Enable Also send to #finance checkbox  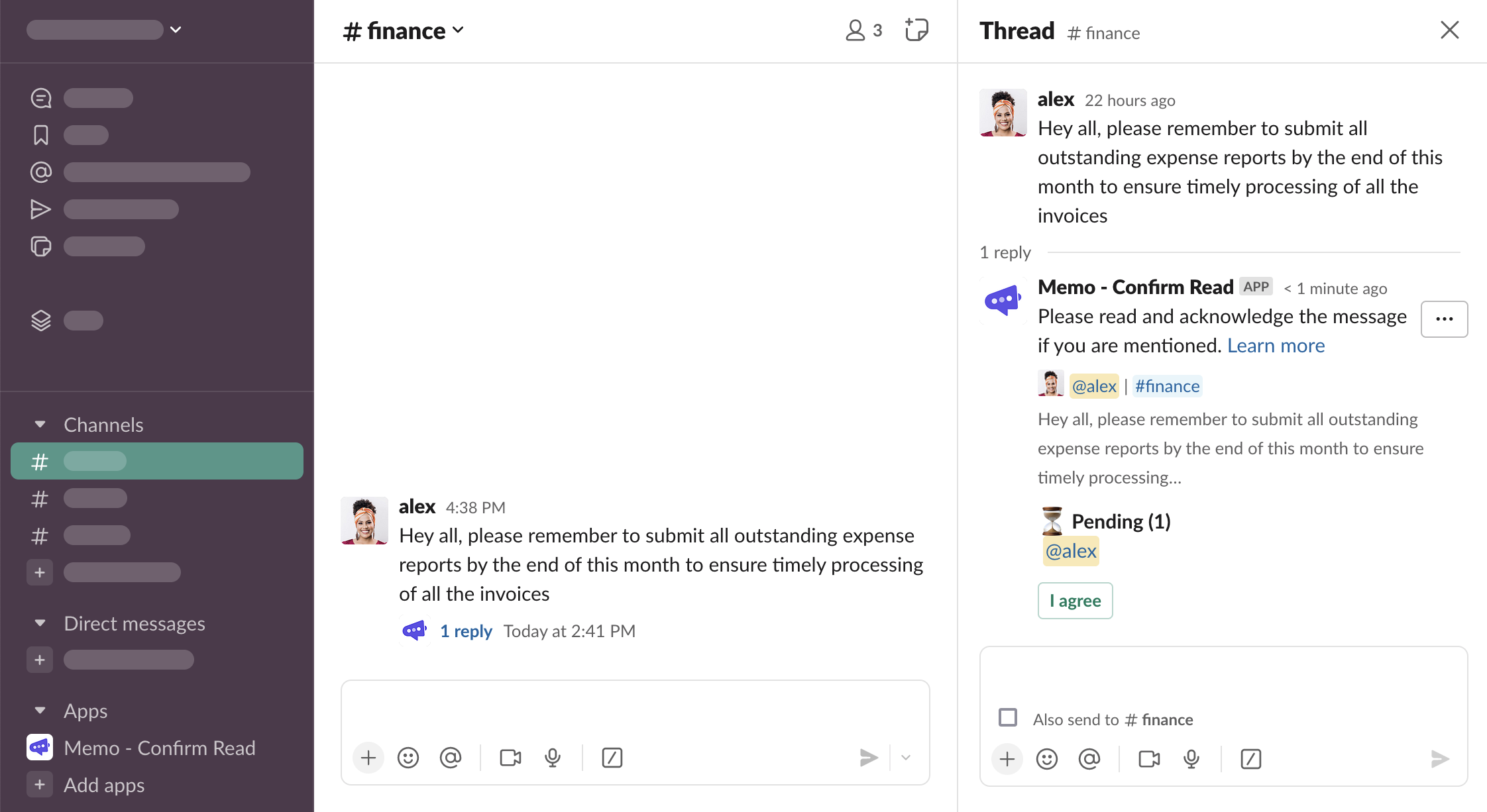click(x=1008, y=717)
